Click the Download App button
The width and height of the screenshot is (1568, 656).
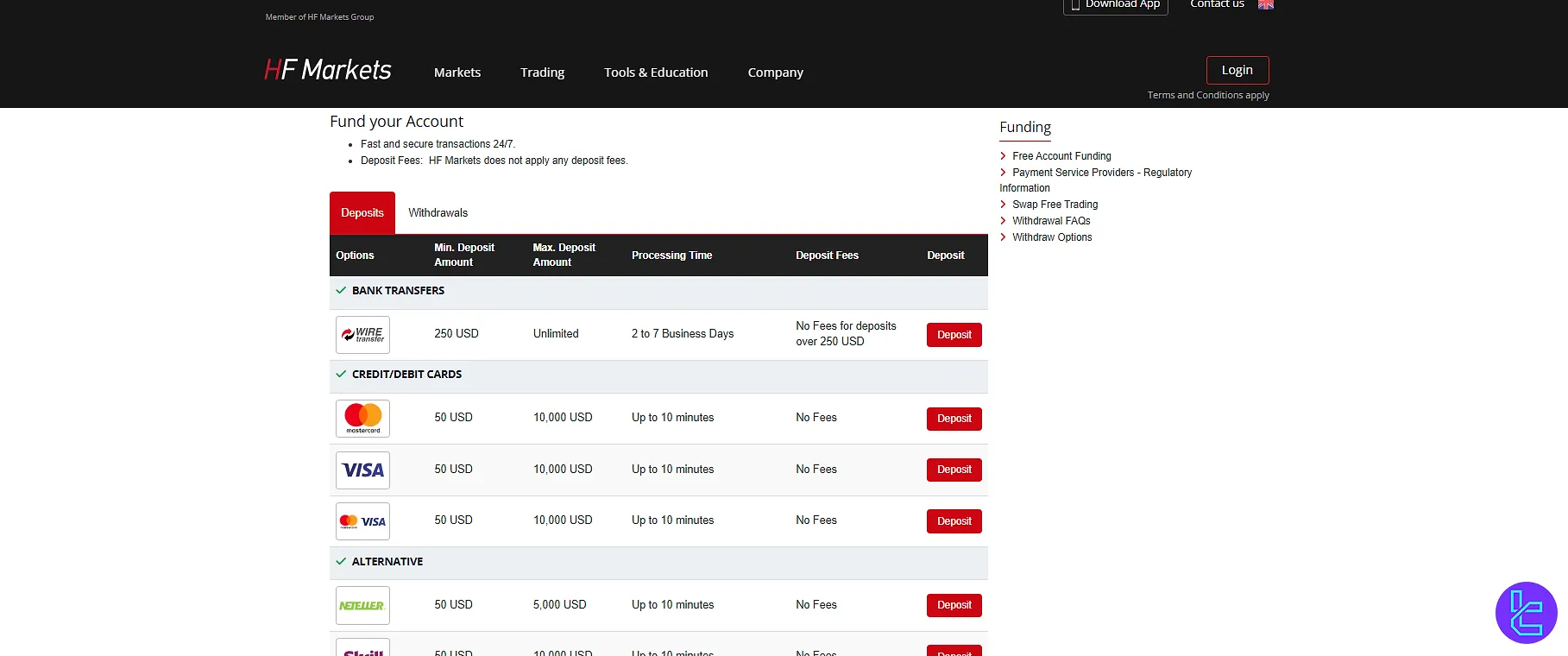1116,5
